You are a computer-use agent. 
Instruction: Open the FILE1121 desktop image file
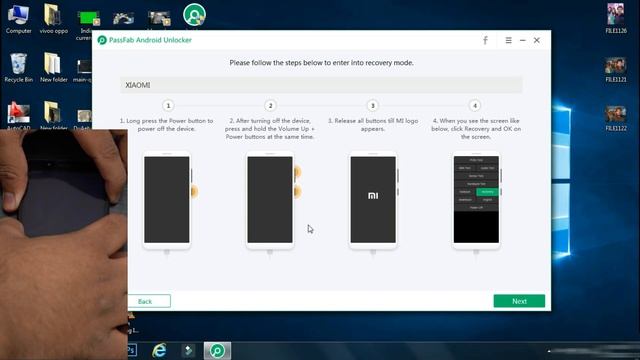click(616, 70)
